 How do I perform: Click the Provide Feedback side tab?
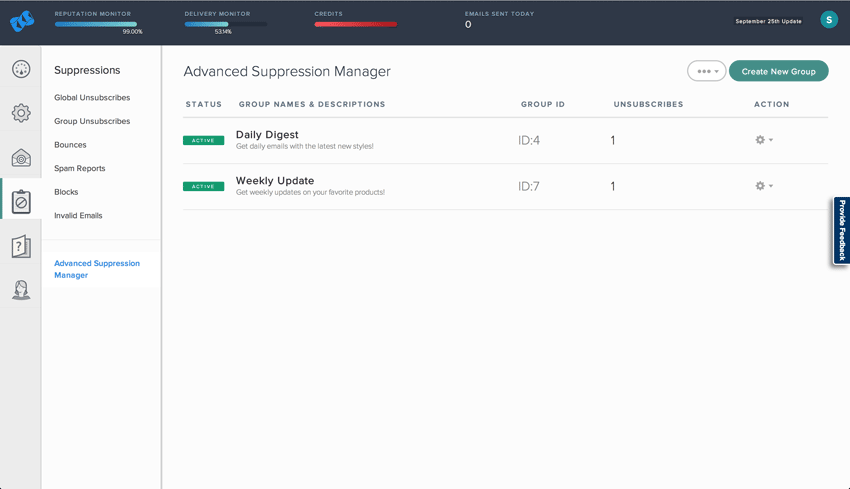(x=842, y=230)
